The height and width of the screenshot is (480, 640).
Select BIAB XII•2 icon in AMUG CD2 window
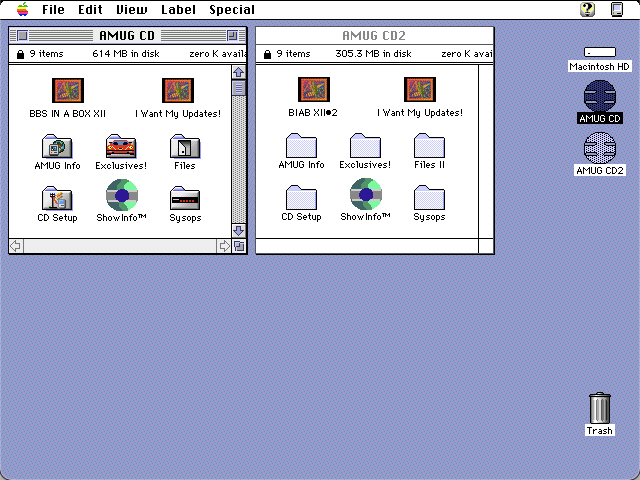click(x=313, y=89)
